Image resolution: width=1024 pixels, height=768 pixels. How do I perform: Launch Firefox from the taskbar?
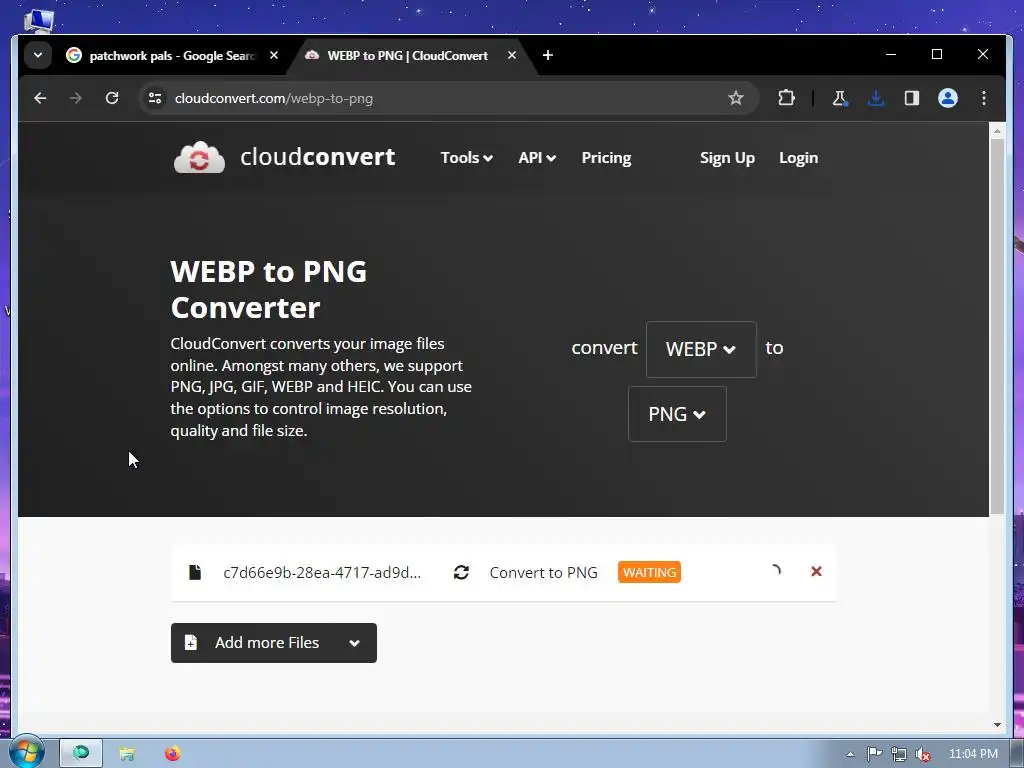pyautogui.click(x=172, y=754)
